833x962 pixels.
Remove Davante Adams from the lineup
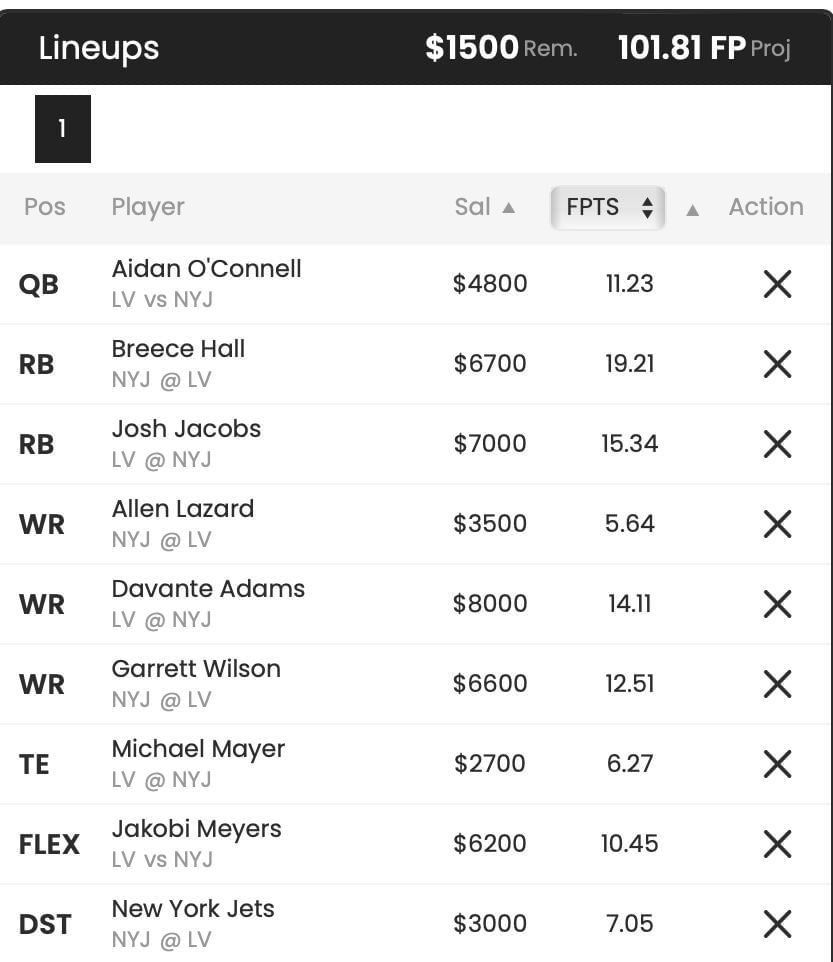click(777, 604)
